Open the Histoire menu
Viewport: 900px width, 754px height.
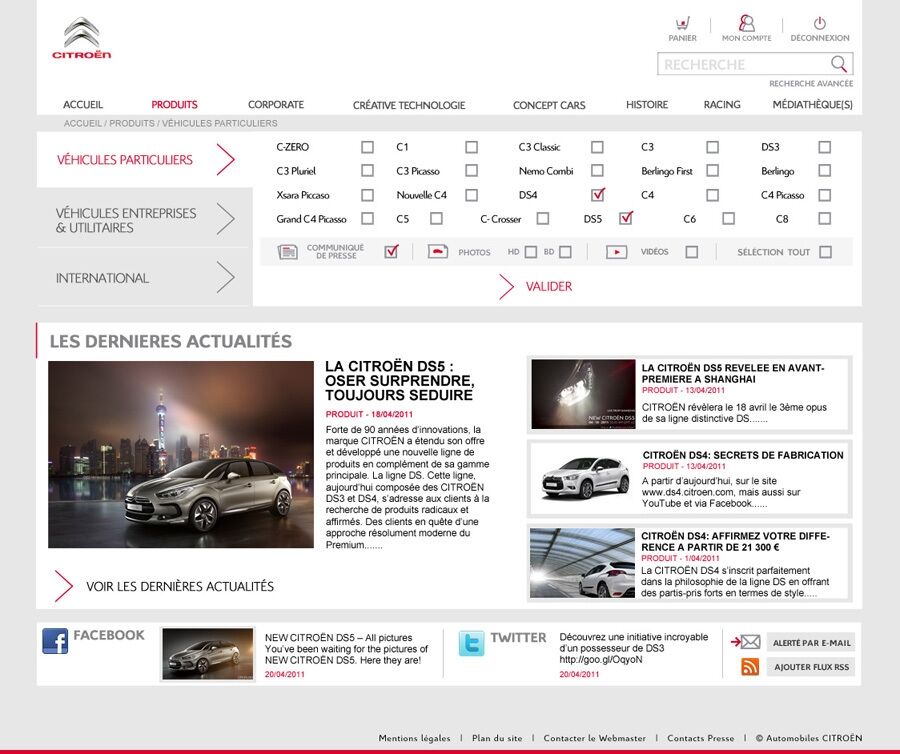click(x=647, y=104)
